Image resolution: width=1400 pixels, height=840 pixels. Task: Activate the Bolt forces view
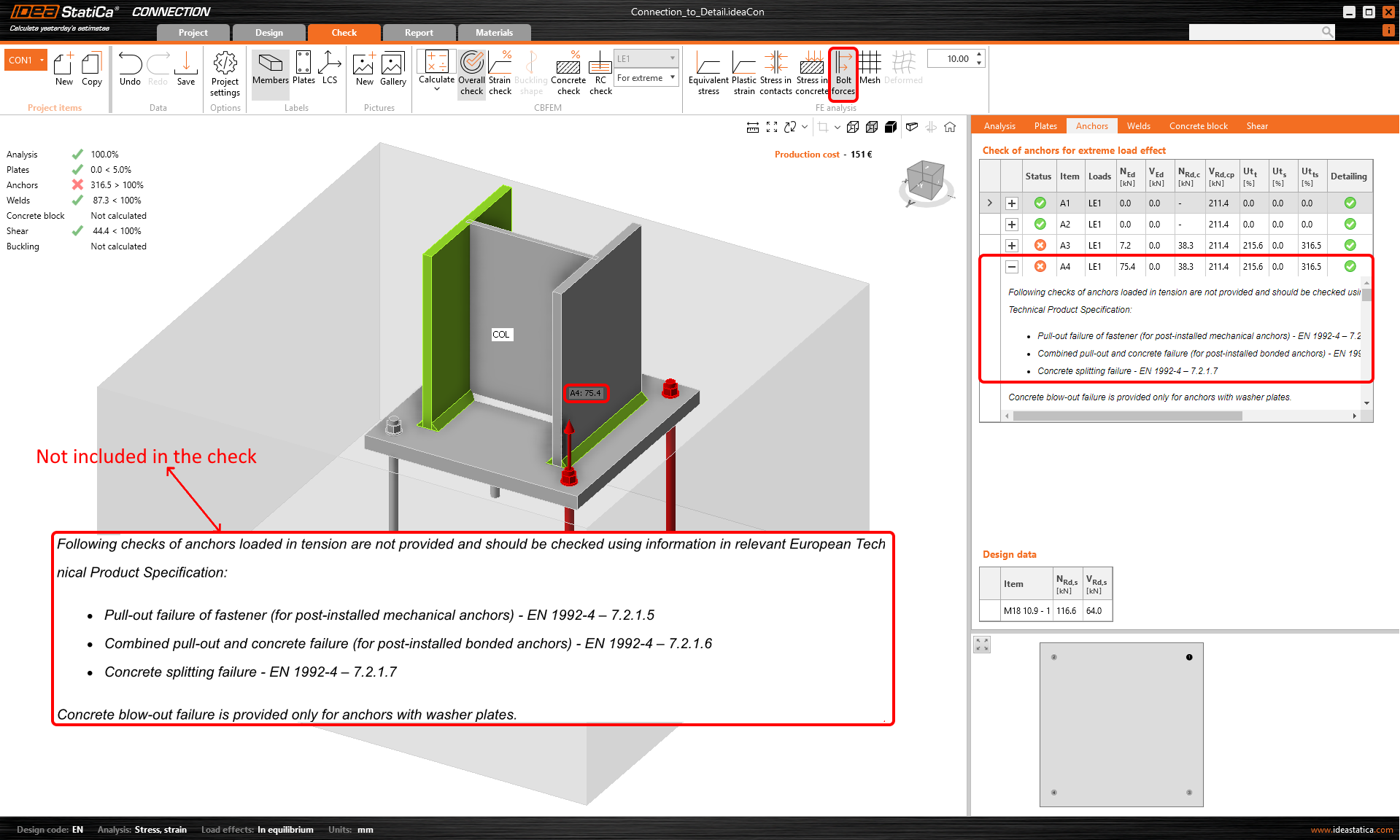[x=843, y=72]
